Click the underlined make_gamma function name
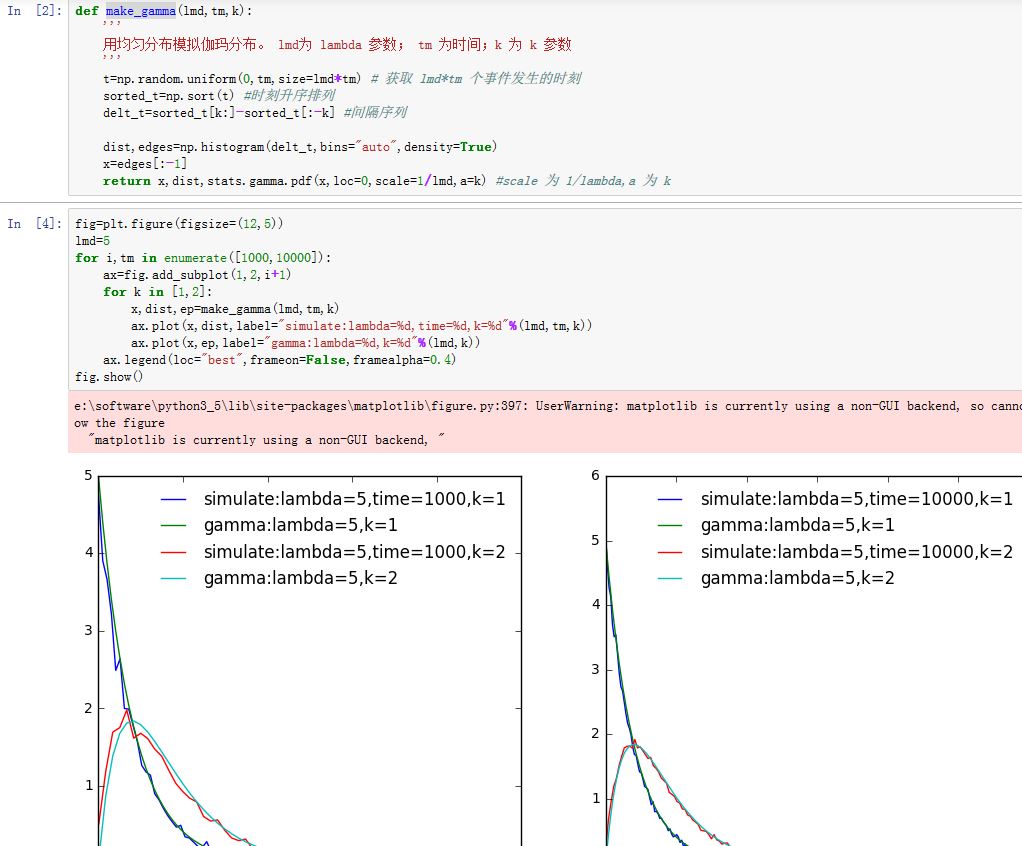 tap(140, 11)
